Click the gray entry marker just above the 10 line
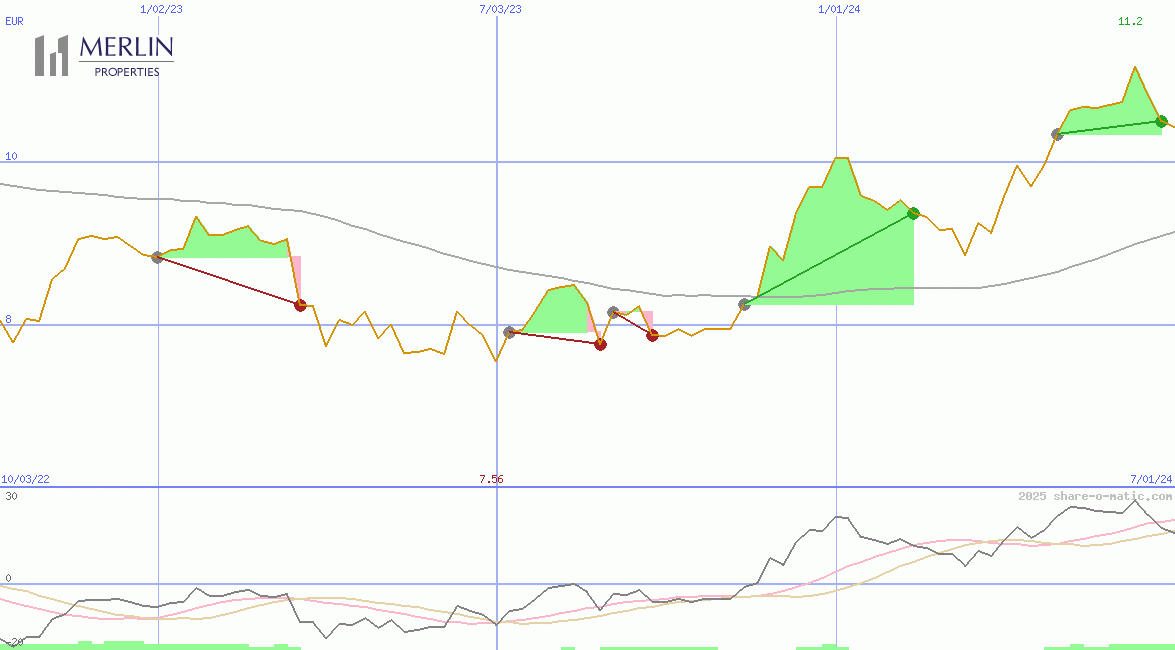The width and height of the screenshot is (1175, 650). point(1057,134)
